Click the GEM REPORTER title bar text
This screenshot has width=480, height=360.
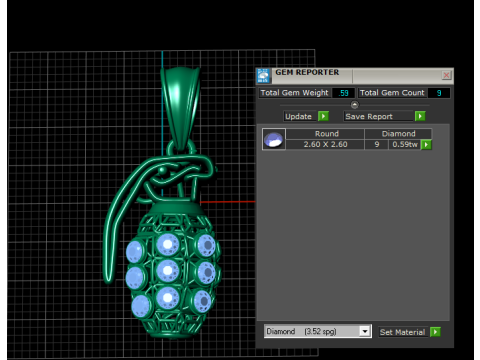307,72
